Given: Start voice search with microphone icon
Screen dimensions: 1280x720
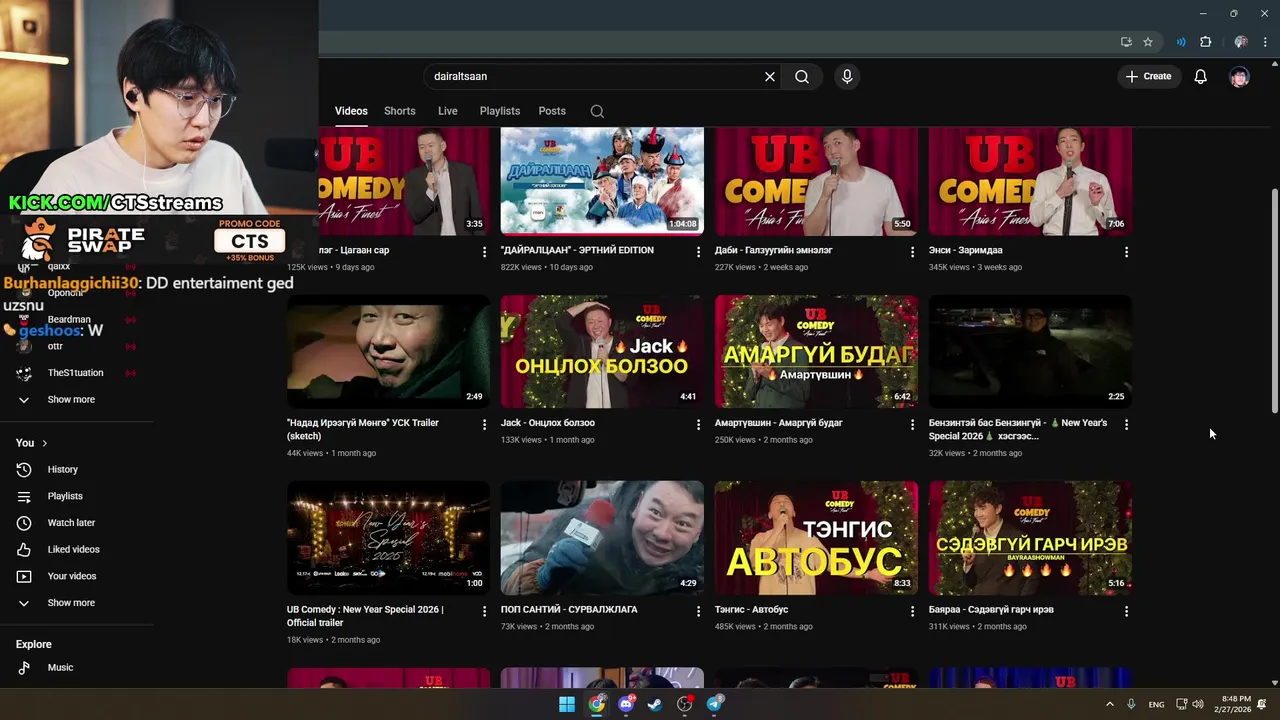Looking at the screenshot, I should pyautogui.click(x=847, y=77).
